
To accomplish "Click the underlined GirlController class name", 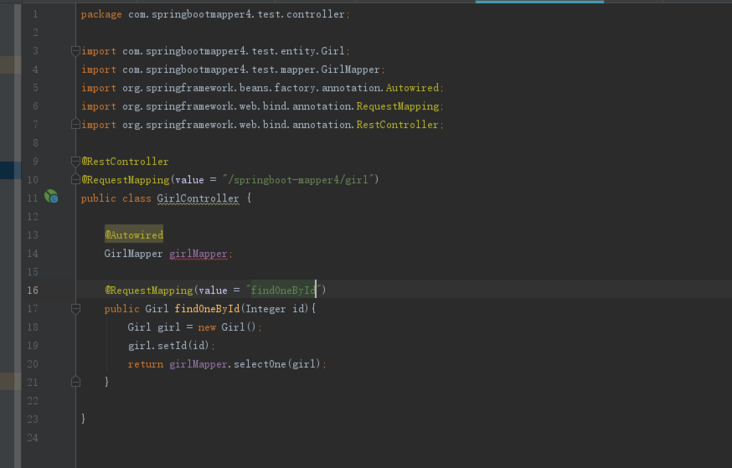I will [x=198, y=198].
